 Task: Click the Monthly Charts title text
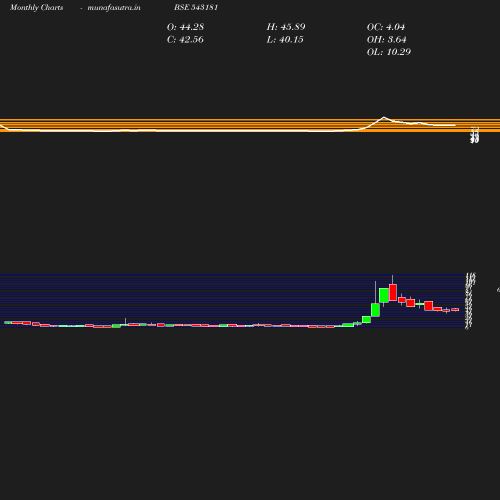pos(36,7)
